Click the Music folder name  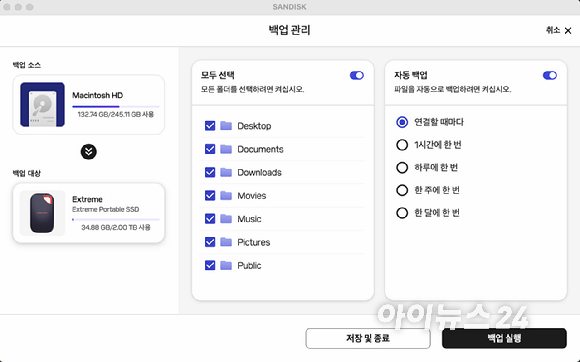click(x=249, y=219)
